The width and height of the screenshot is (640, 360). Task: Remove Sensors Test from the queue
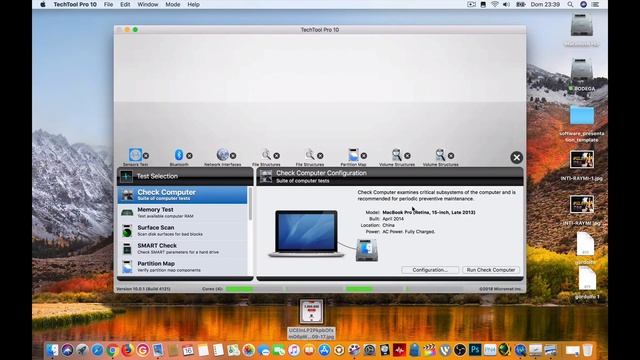tap(146, 156)
